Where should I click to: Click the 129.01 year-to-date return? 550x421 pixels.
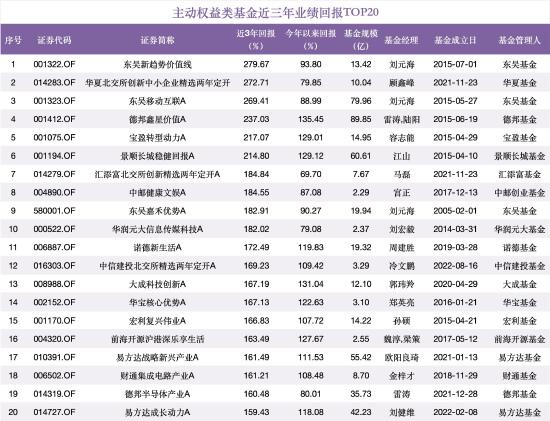(311, 138)
